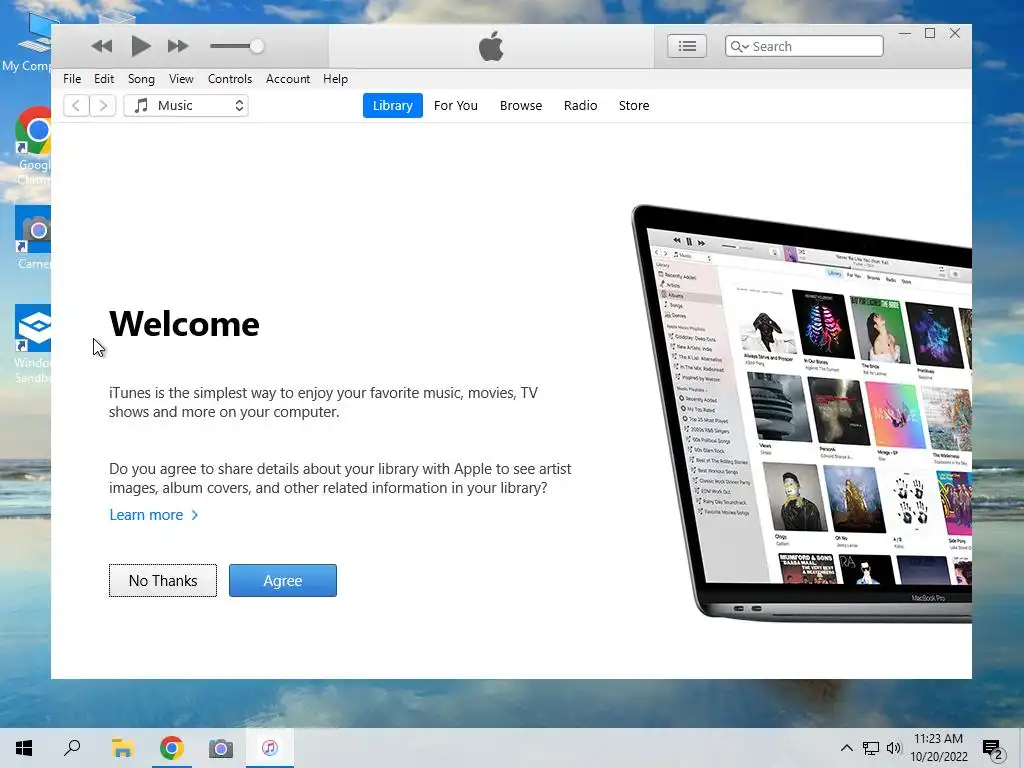
Task: Open the notification center icon
Action: coord(993,748)
